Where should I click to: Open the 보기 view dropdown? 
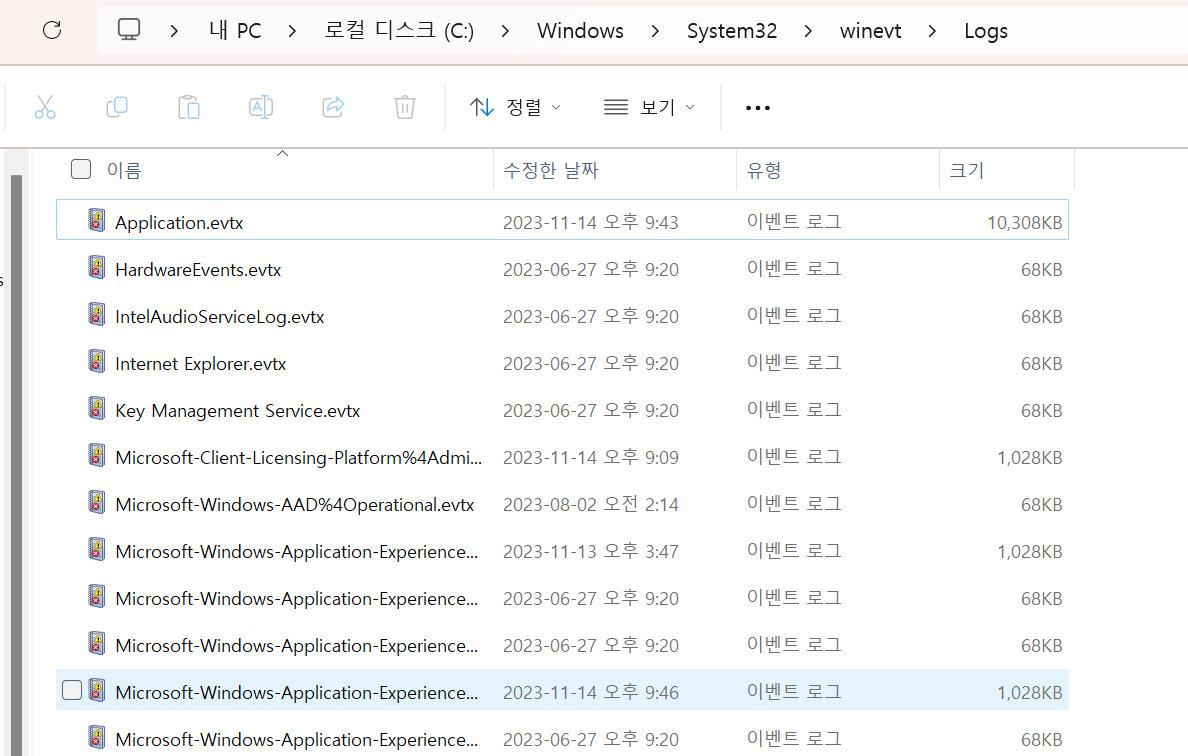click(649, 108)
